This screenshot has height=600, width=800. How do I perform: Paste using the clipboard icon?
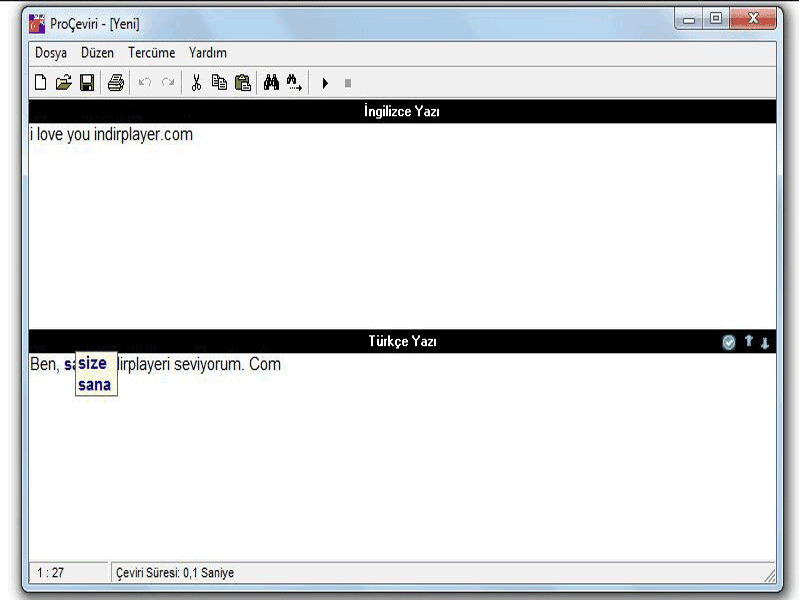tap(243, 83)
